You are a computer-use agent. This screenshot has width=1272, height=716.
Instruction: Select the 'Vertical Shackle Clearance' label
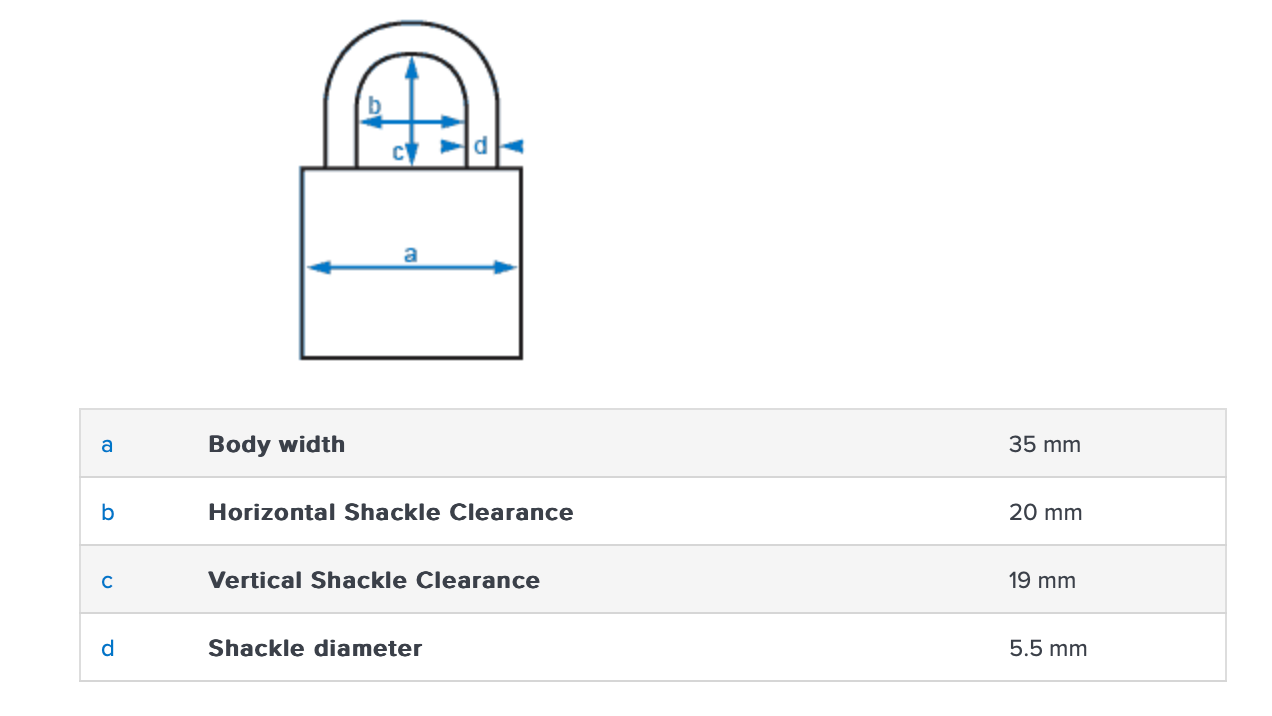point(373,580)
